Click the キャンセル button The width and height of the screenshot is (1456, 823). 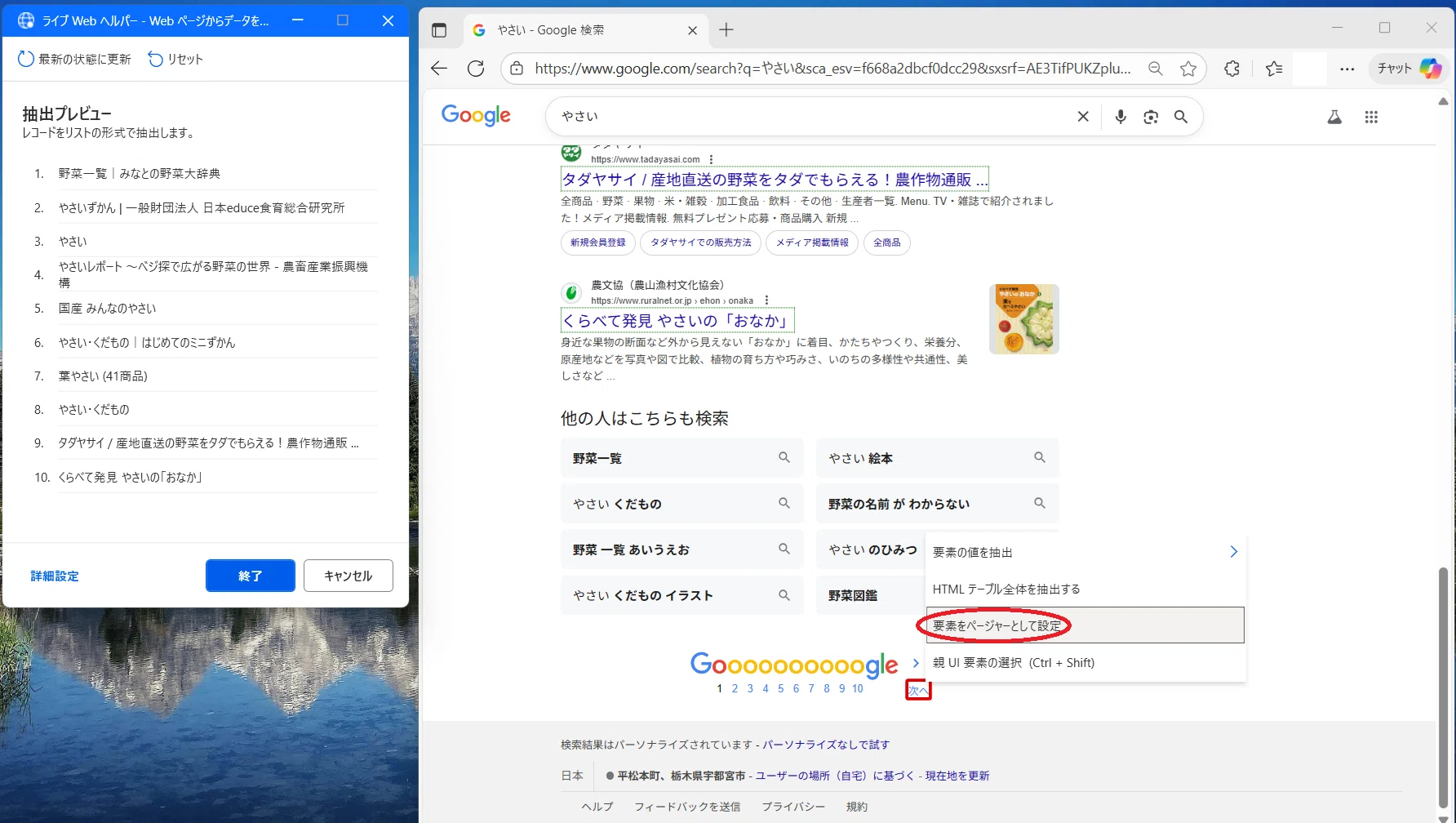pyautogui.click(x=348, y=576)
